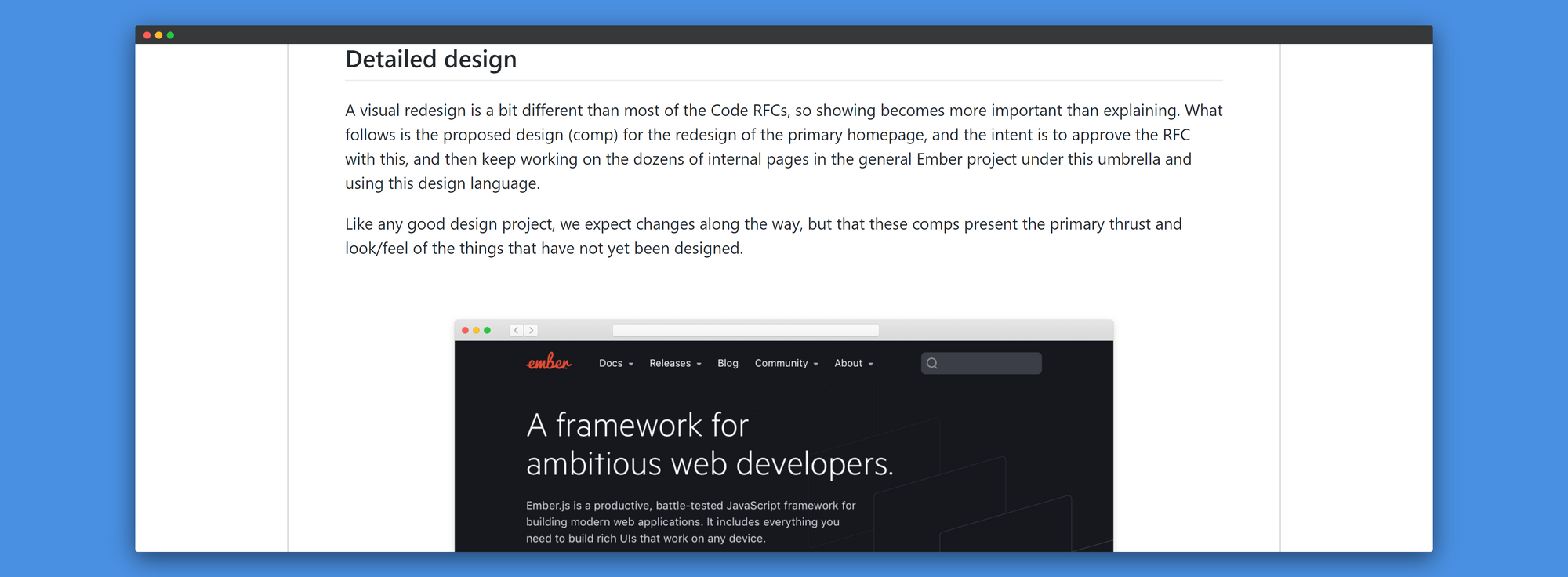
Task: Click the paragraph starting "Ember.js is a productive"
Action: click(691, 522)
